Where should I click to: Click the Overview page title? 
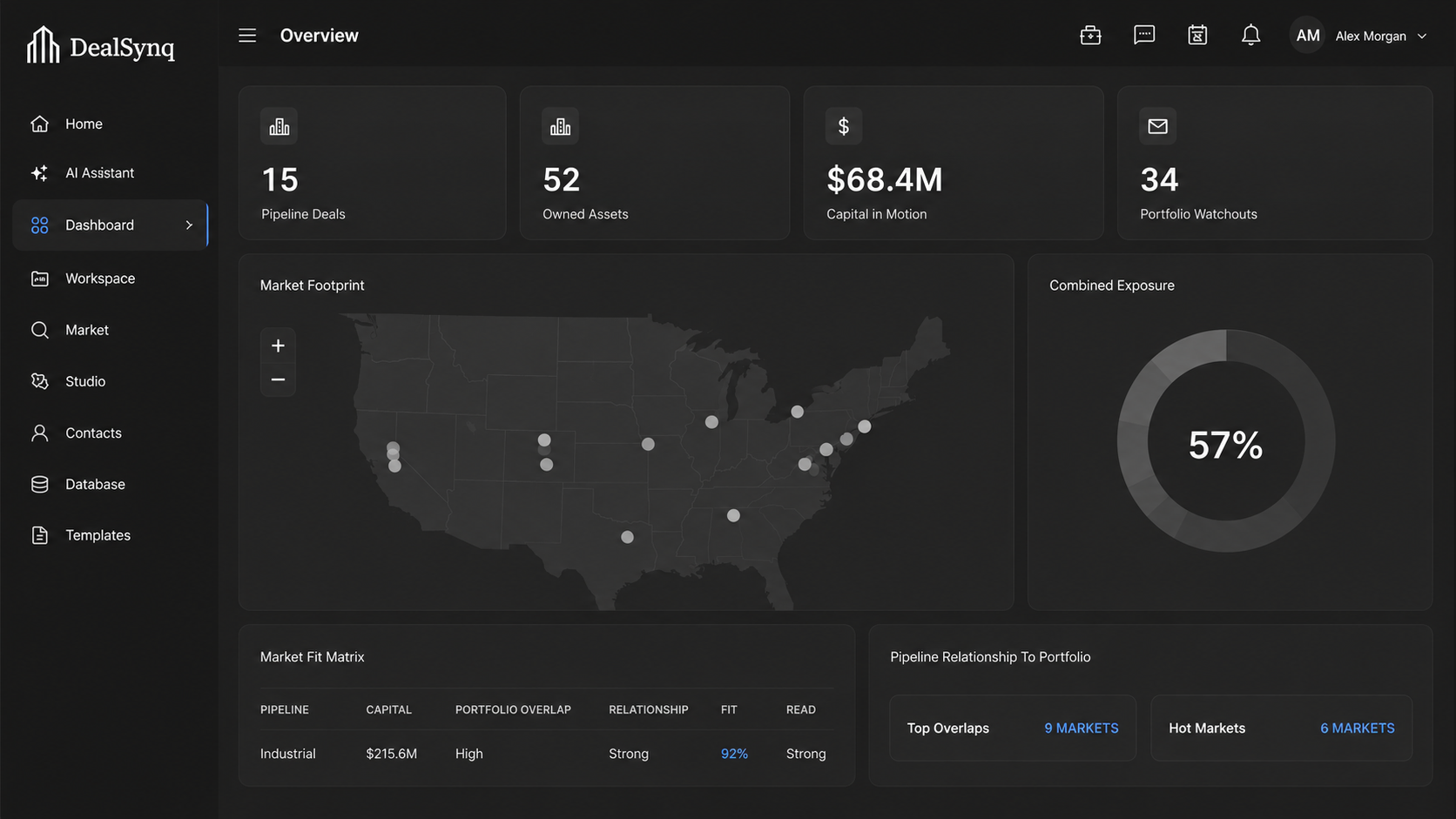[319, 36]
